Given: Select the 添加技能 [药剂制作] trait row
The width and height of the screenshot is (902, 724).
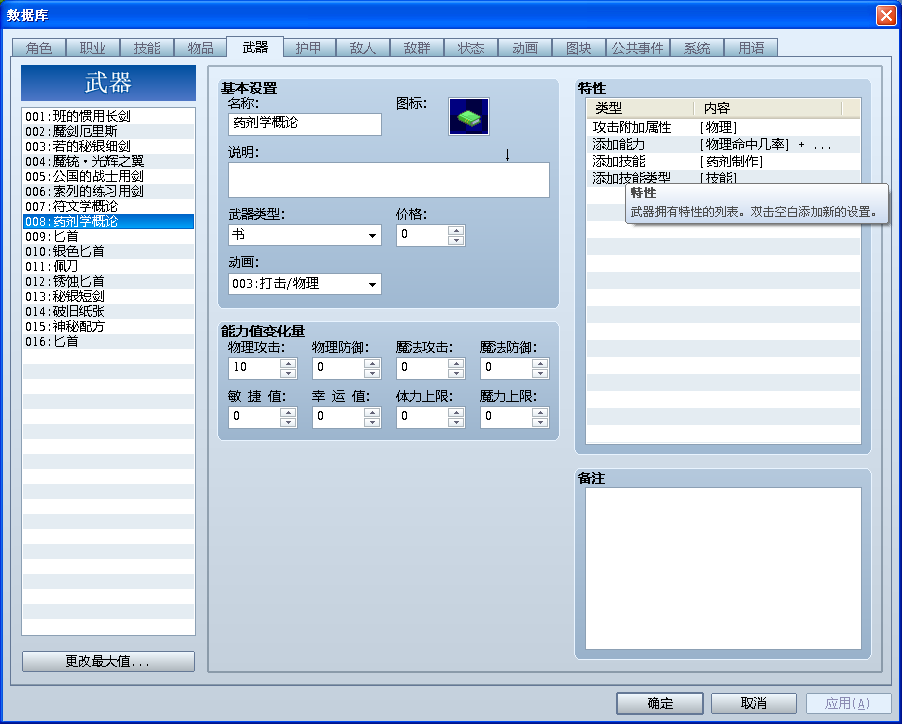Looking at the screenshot, I should point(723,162).
